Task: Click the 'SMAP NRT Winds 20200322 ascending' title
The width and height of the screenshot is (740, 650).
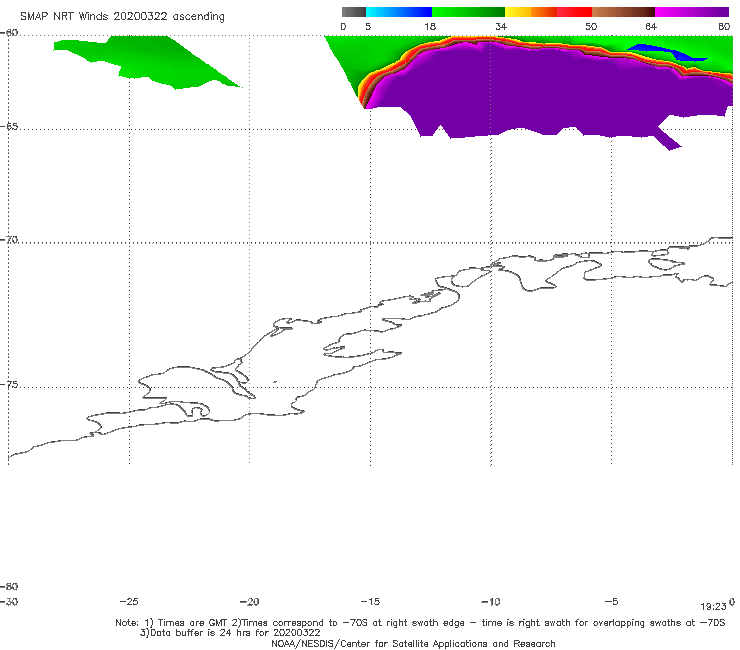Action: [122, 16]
